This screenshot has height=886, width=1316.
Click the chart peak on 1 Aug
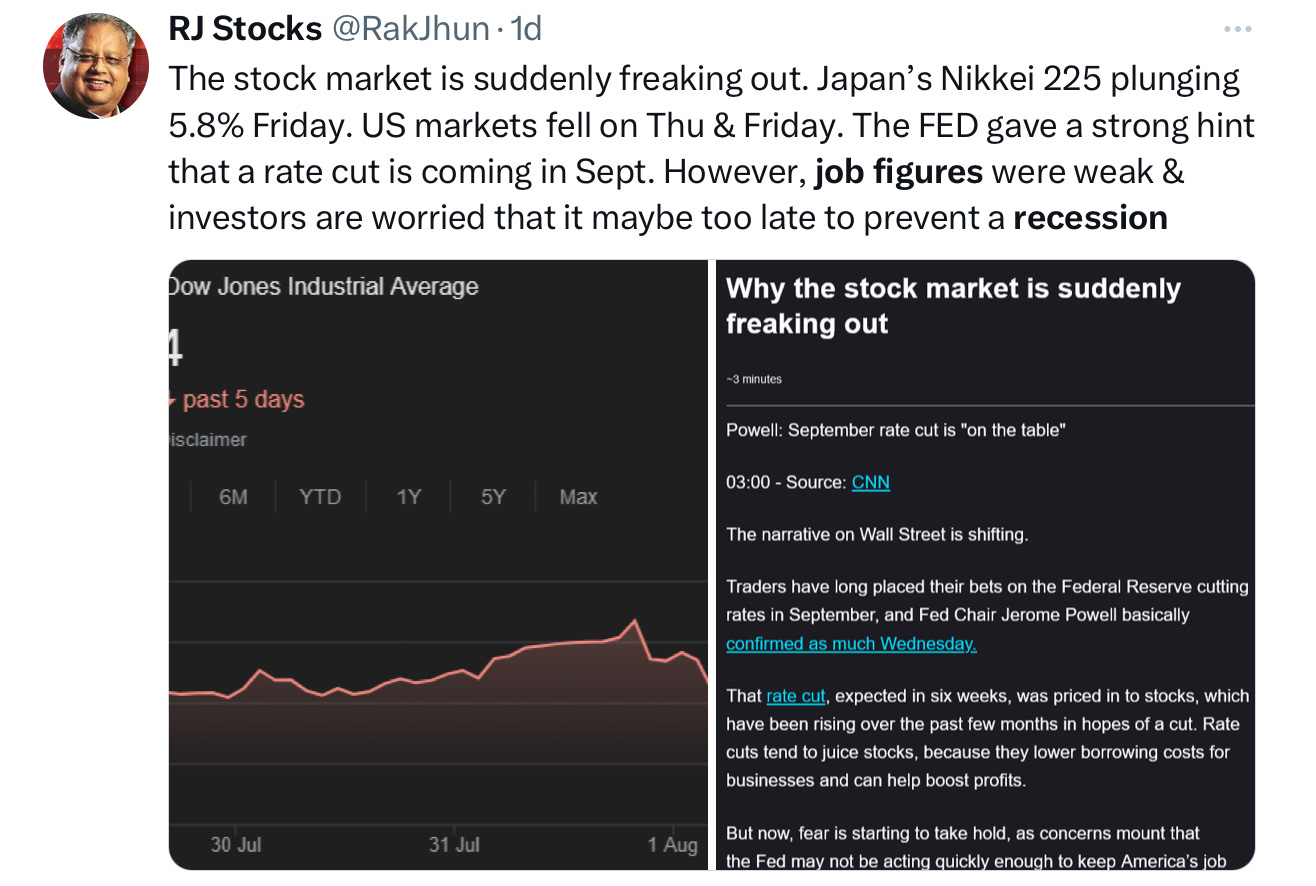click(634, 621)
